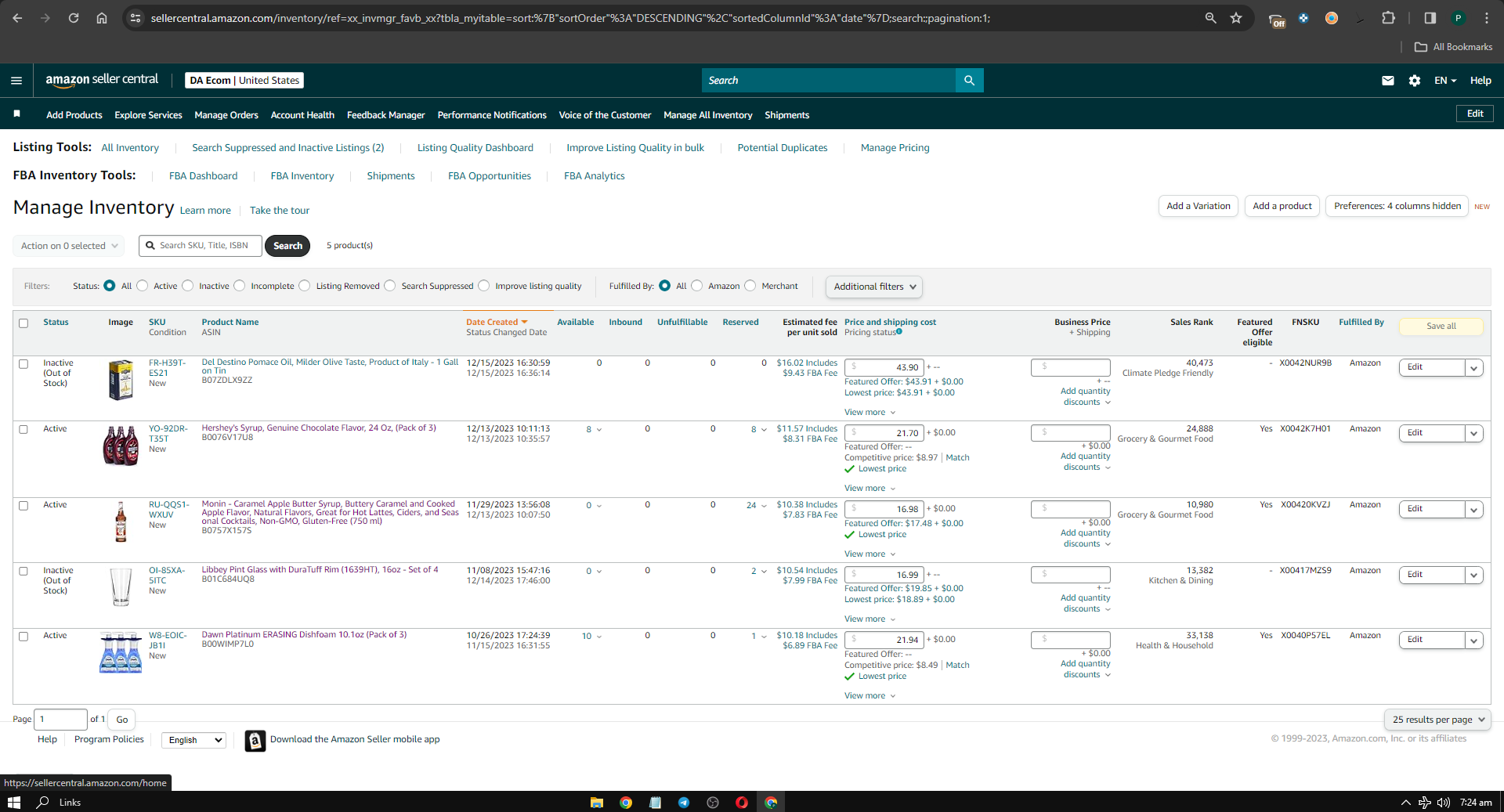The image size is (1504, 812).
Task: Open the Action on 0 selected dropdown
Action: point(69,246)
